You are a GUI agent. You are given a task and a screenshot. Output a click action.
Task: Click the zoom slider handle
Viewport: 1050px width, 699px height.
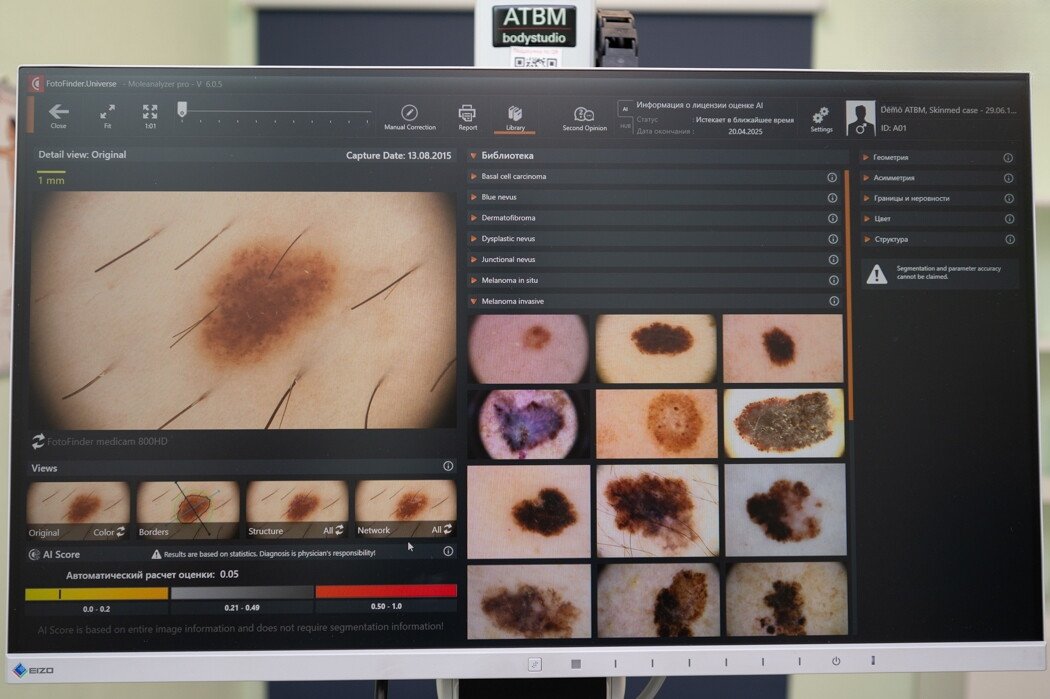(x=182, y=110)
